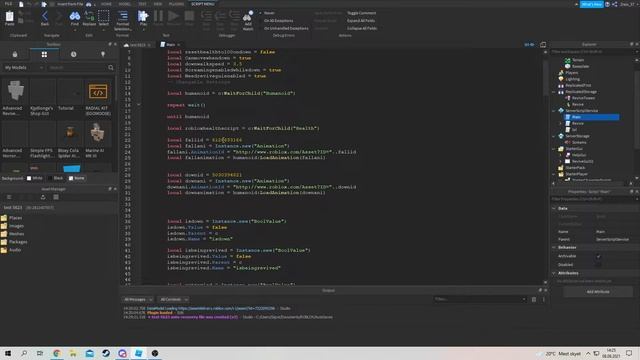Click the Paste clipboard icon
640x360 pixels.
pyautogui.click(x=9, y=18)
